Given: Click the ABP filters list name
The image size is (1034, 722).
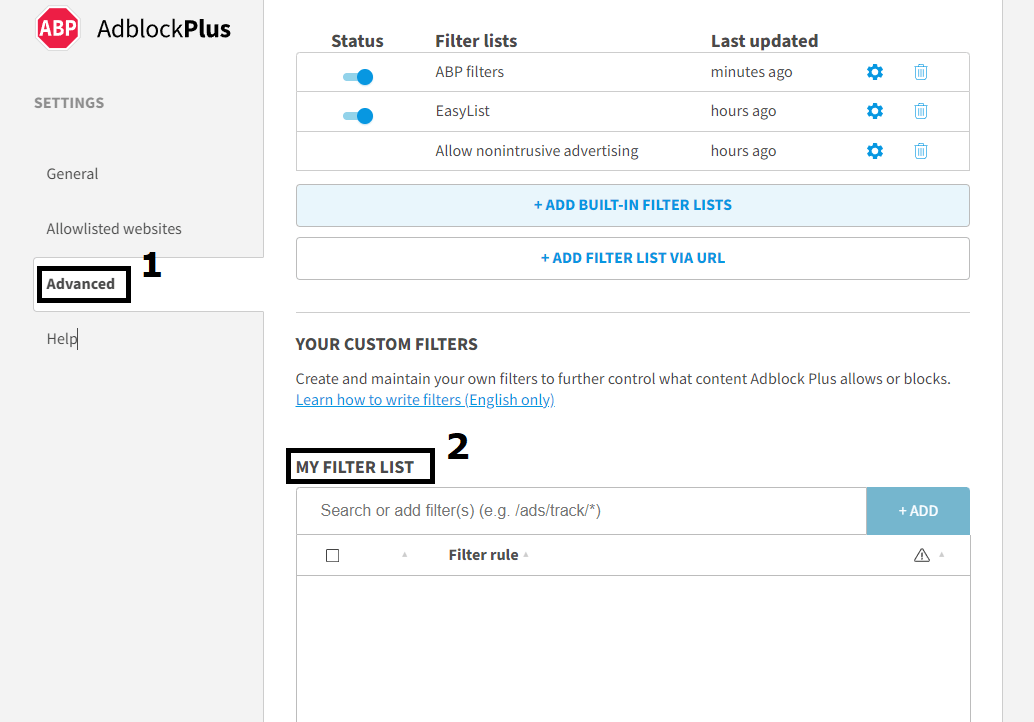Looking at the screenshot, I should [469, 72].
